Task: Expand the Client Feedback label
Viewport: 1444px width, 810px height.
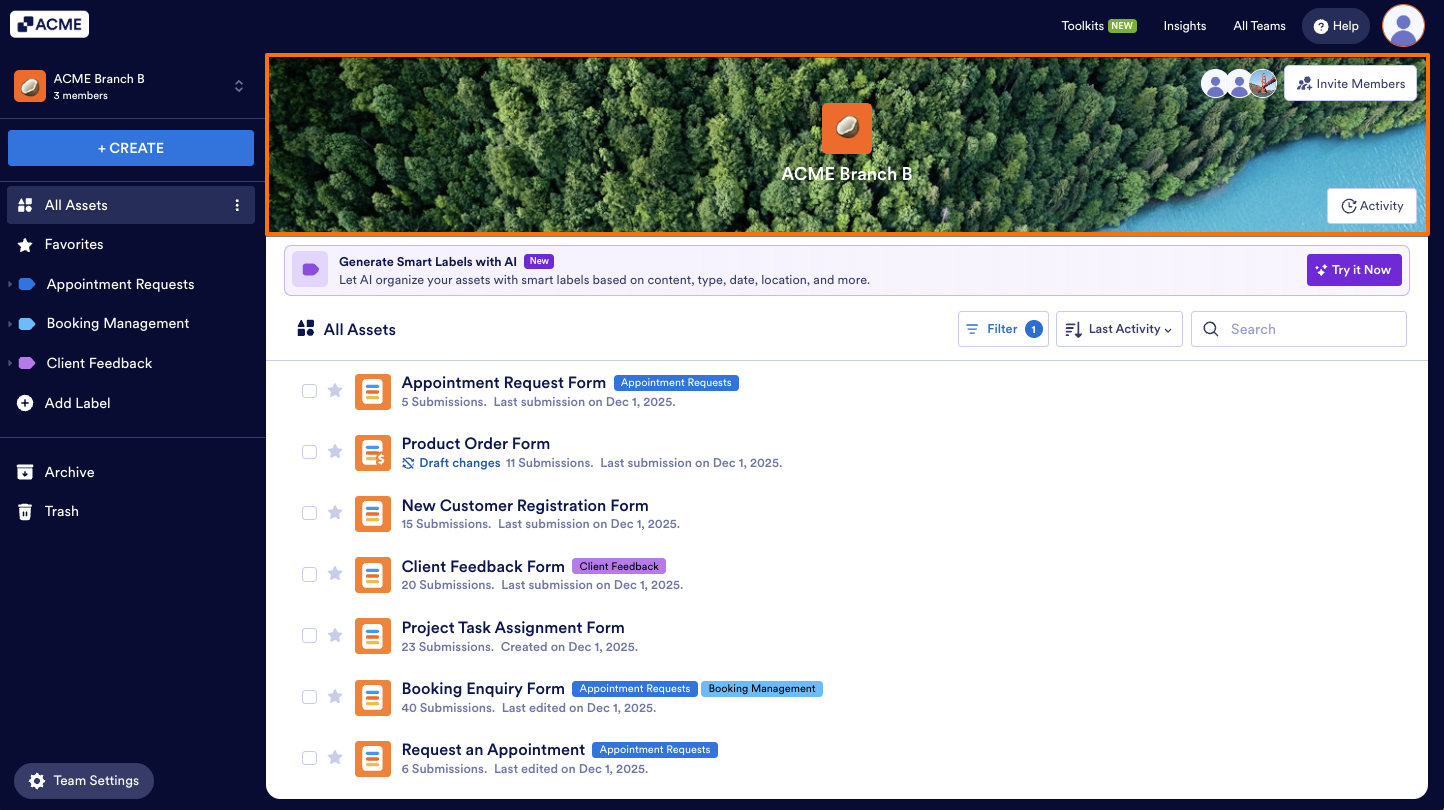Action: click(x=10, y=363)
